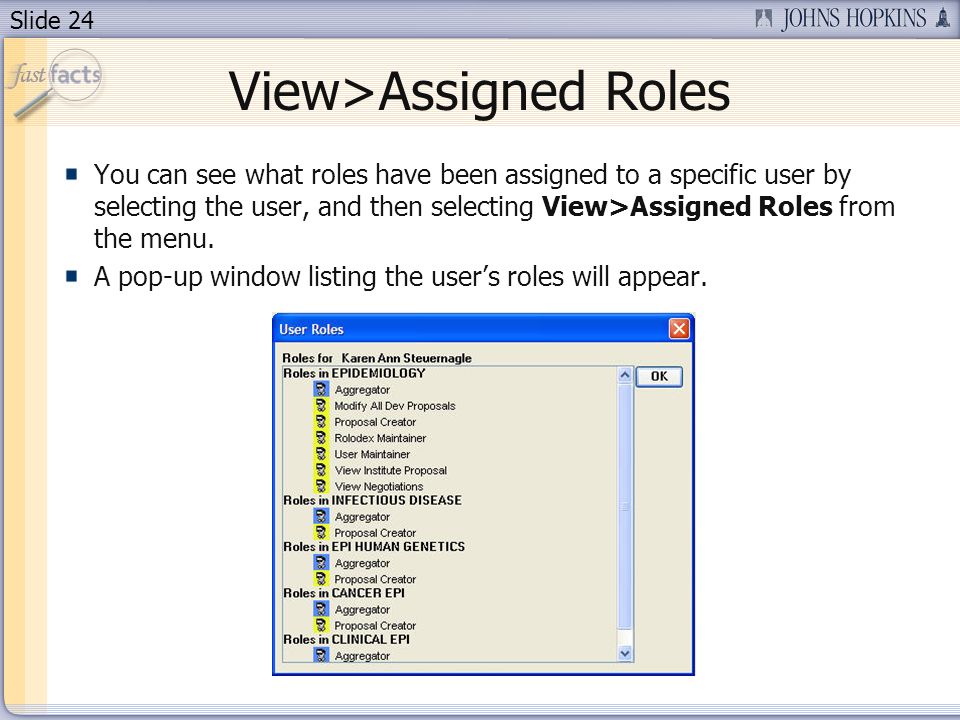
Task: Click the Slide 24 label
Action: point(51,20)
